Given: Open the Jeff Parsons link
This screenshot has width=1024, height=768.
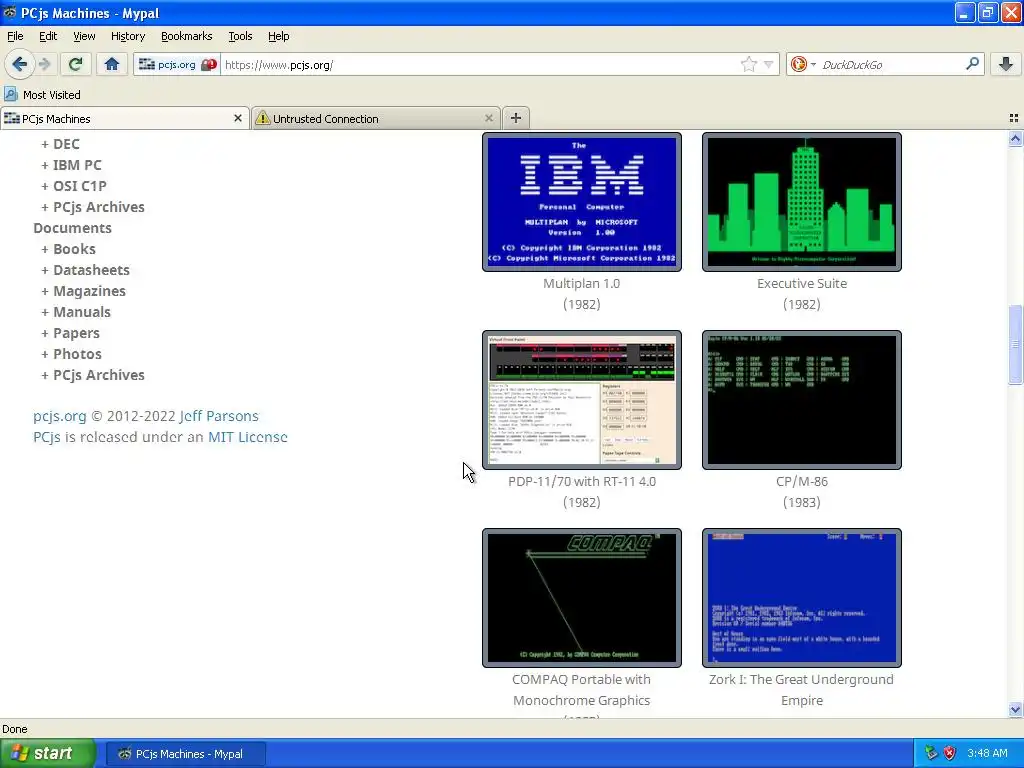Looking at the screenshot, I should pyautogui.click(x=219, y=416).
